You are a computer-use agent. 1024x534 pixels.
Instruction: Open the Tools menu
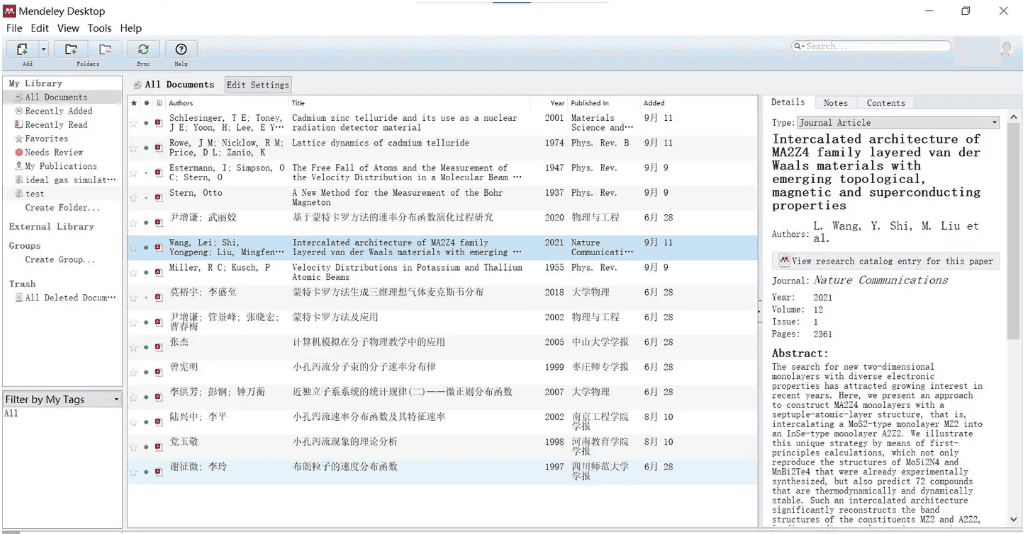pyautogui.click(x=99, y=28)
